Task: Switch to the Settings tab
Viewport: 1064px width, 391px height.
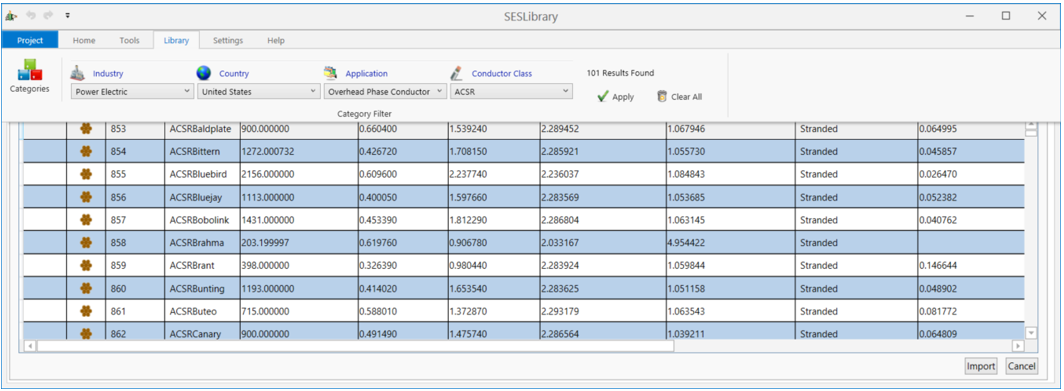Action: tap(228, 40)
